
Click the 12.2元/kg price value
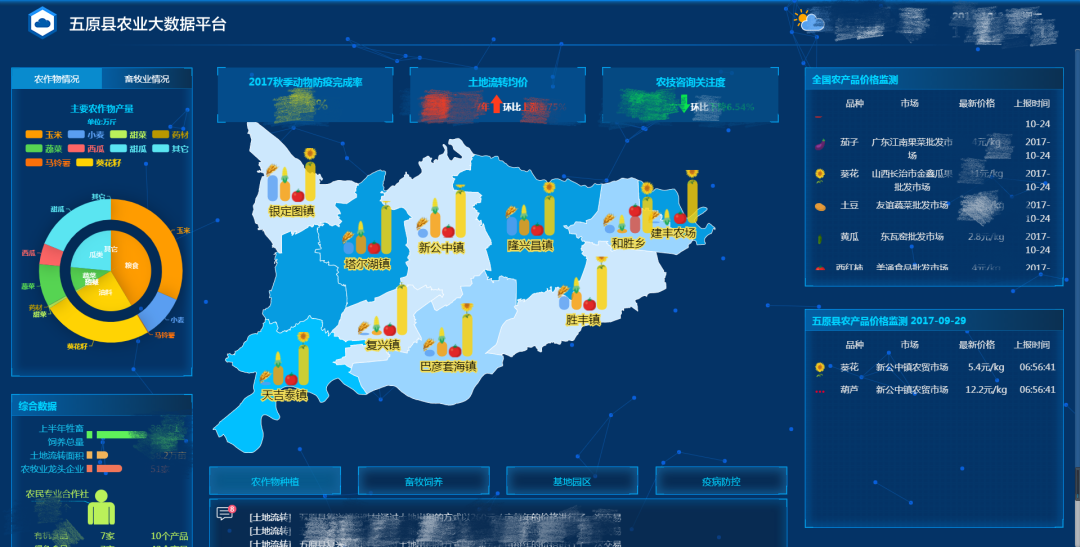coord(986,390)
